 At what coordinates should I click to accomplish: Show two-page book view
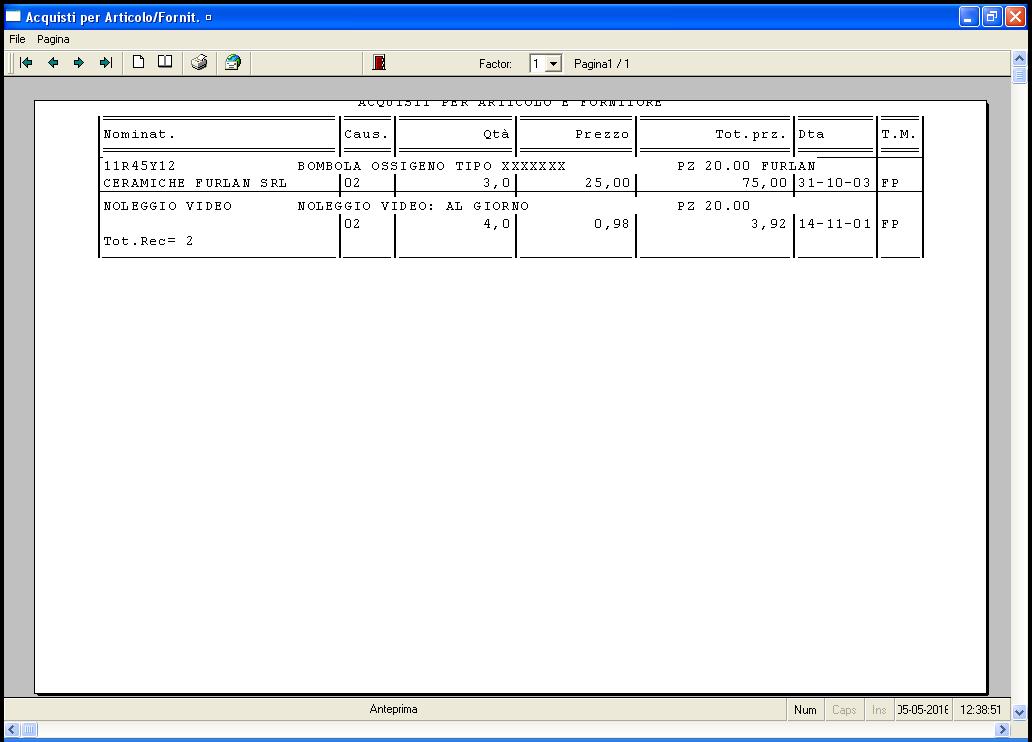click(165, 63)
